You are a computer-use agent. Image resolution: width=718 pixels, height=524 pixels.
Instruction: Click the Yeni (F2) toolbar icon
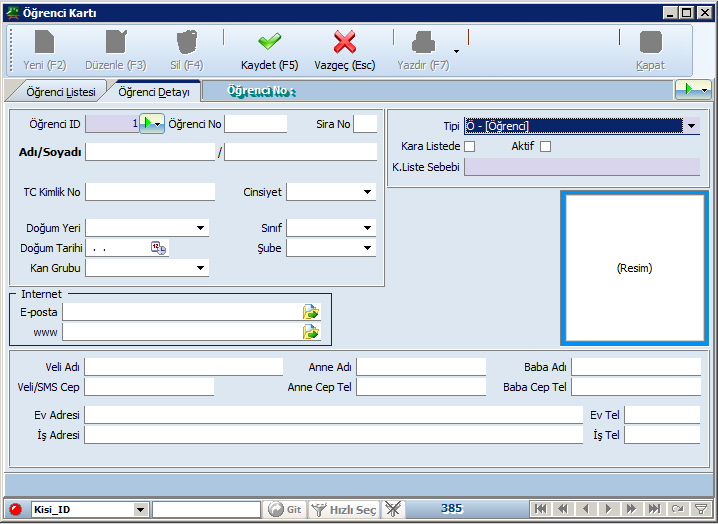[x=44, y=42]
